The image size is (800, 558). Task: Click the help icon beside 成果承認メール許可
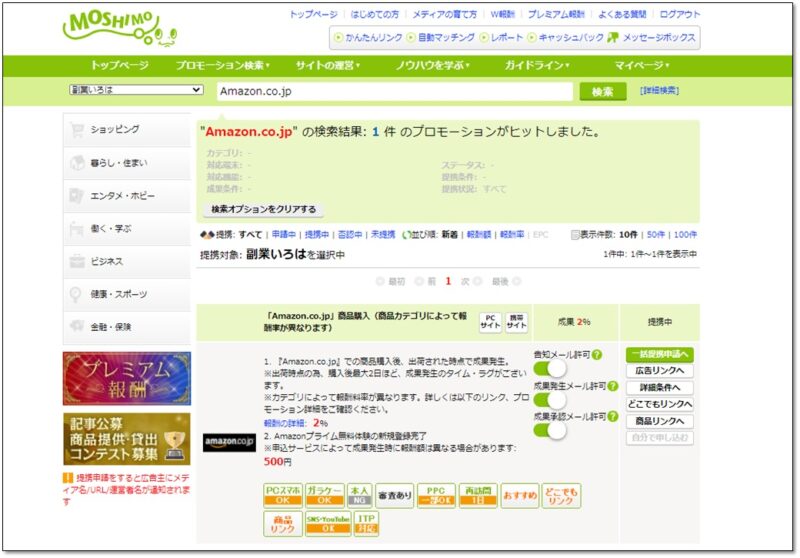tap(613, 417)
